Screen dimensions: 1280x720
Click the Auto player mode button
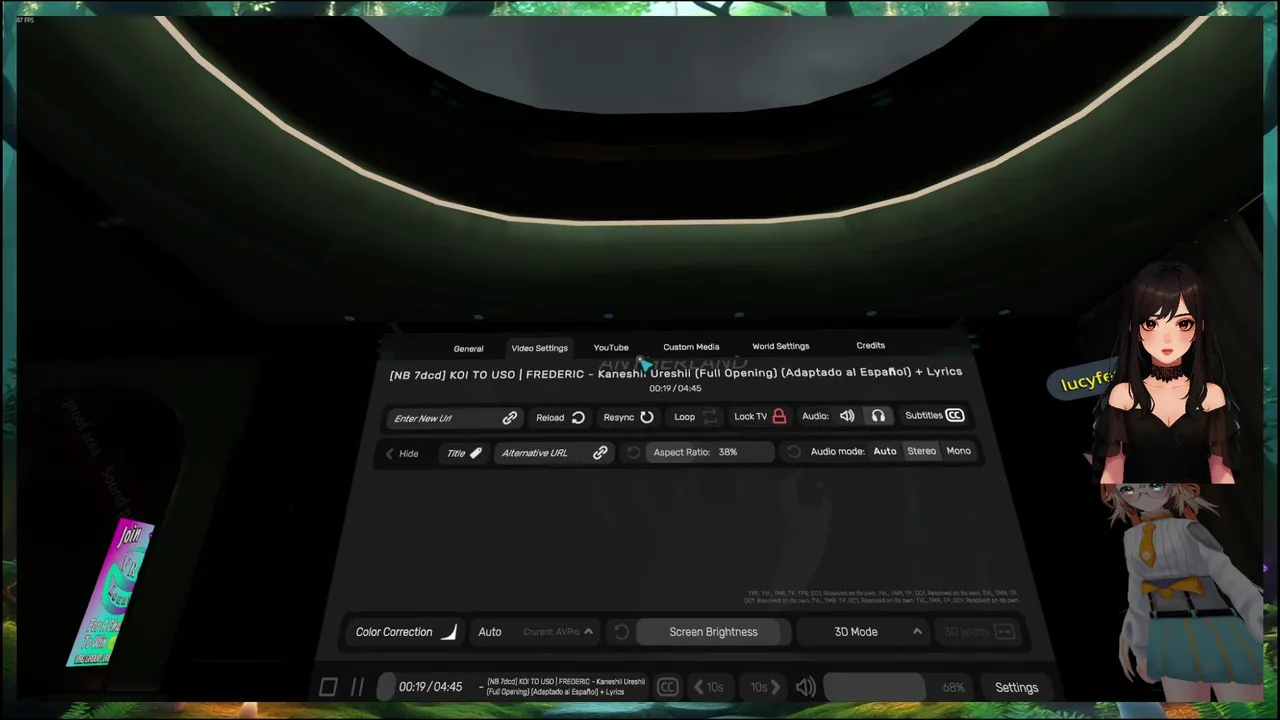click(x=490, y=632)
